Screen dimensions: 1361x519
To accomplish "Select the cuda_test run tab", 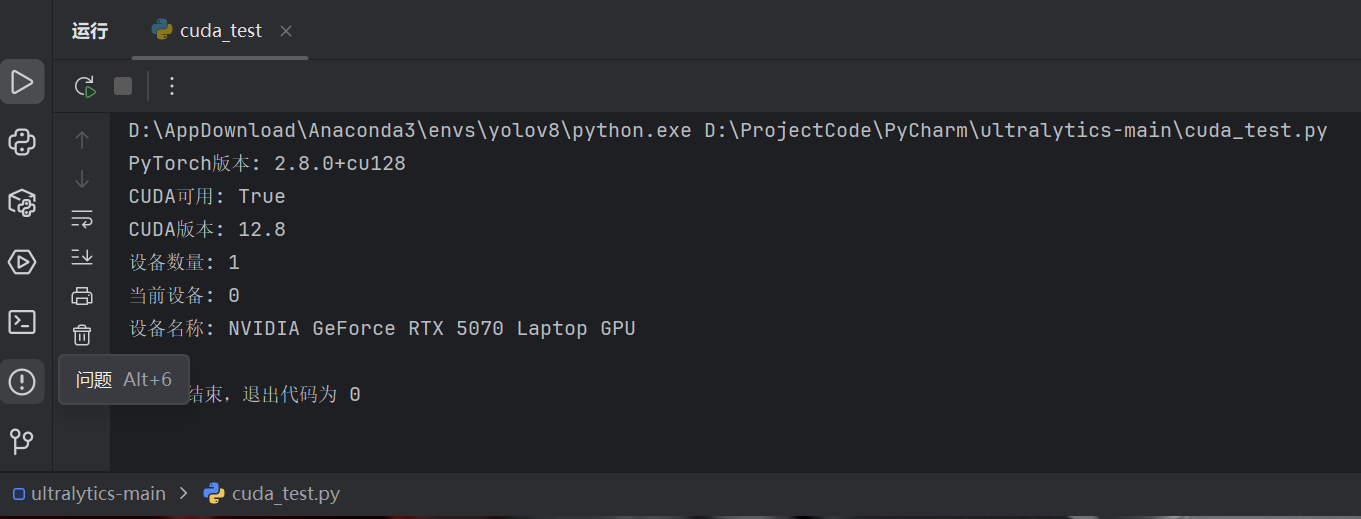I will click(x=207, y=31).
